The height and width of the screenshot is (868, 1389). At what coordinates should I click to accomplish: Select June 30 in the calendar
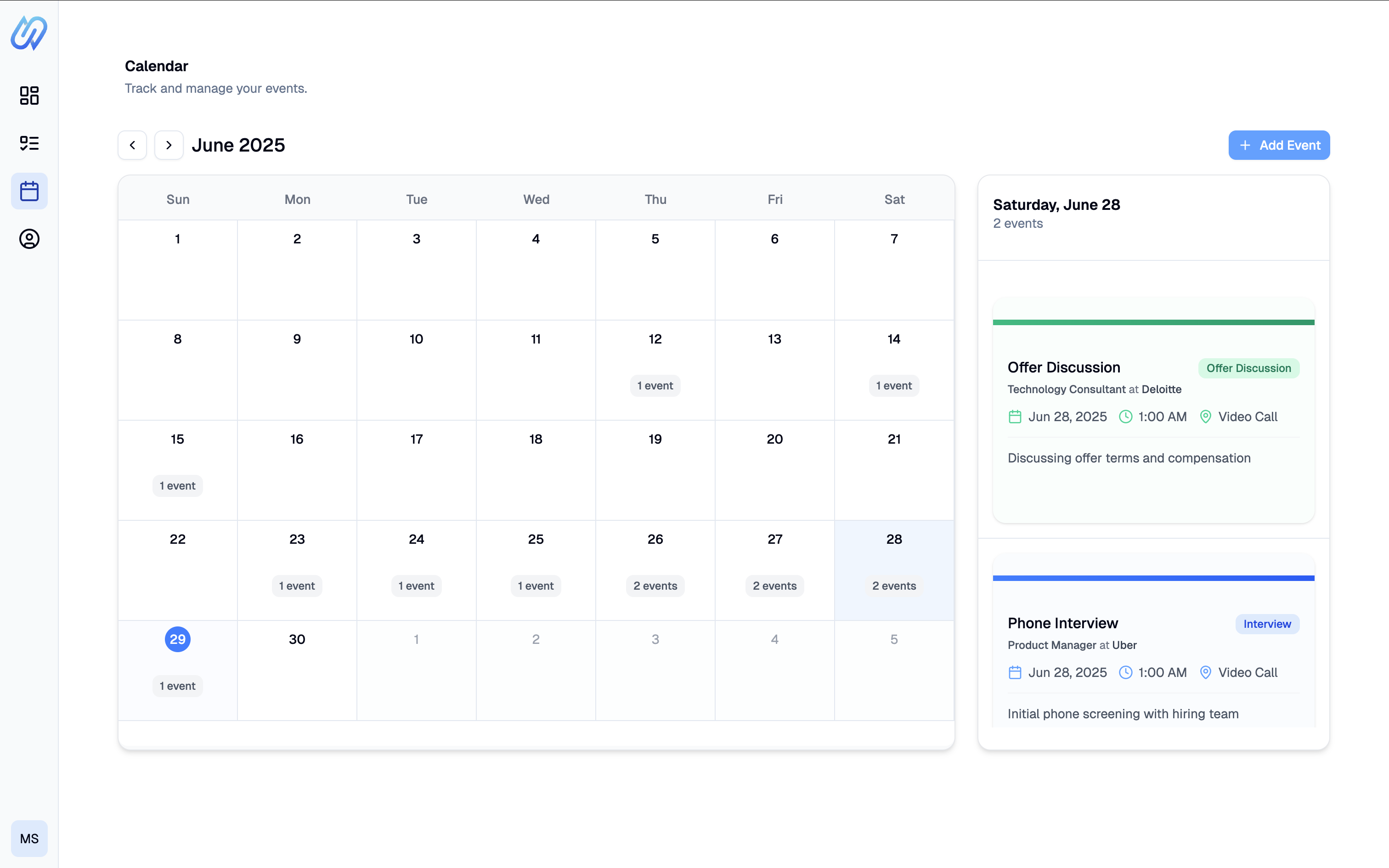tap(297, 639)
